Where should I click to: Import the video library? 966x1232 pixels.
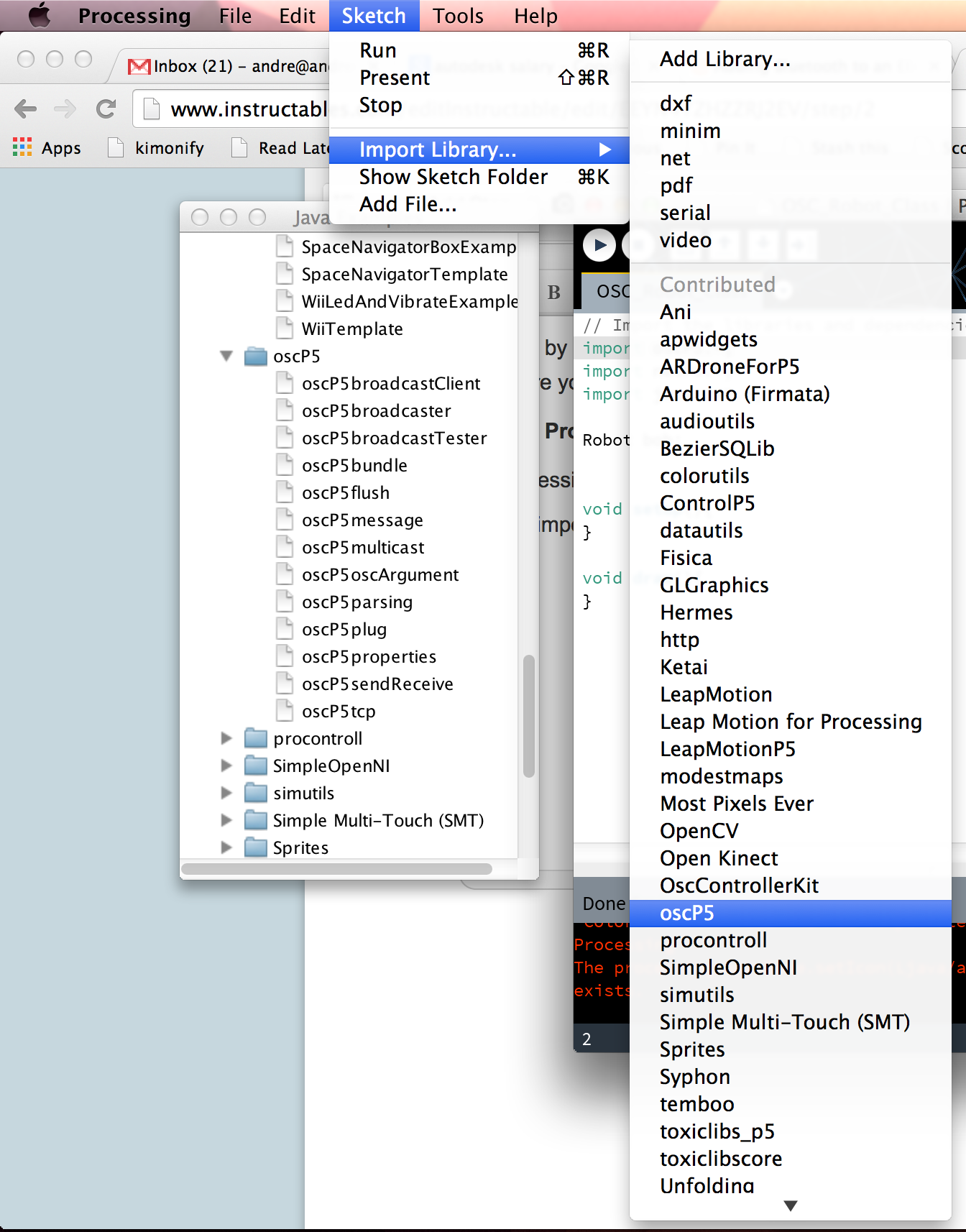point(791,240)
